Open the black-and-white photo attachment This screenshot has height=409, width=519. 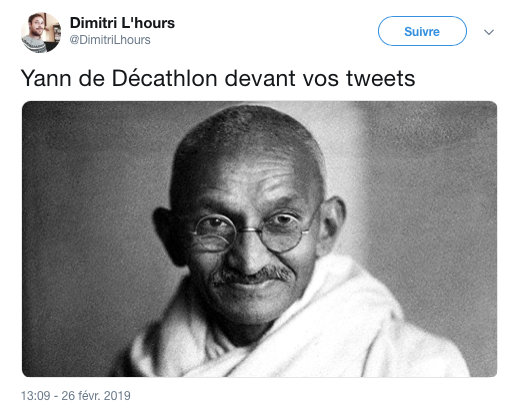point(259,239)
